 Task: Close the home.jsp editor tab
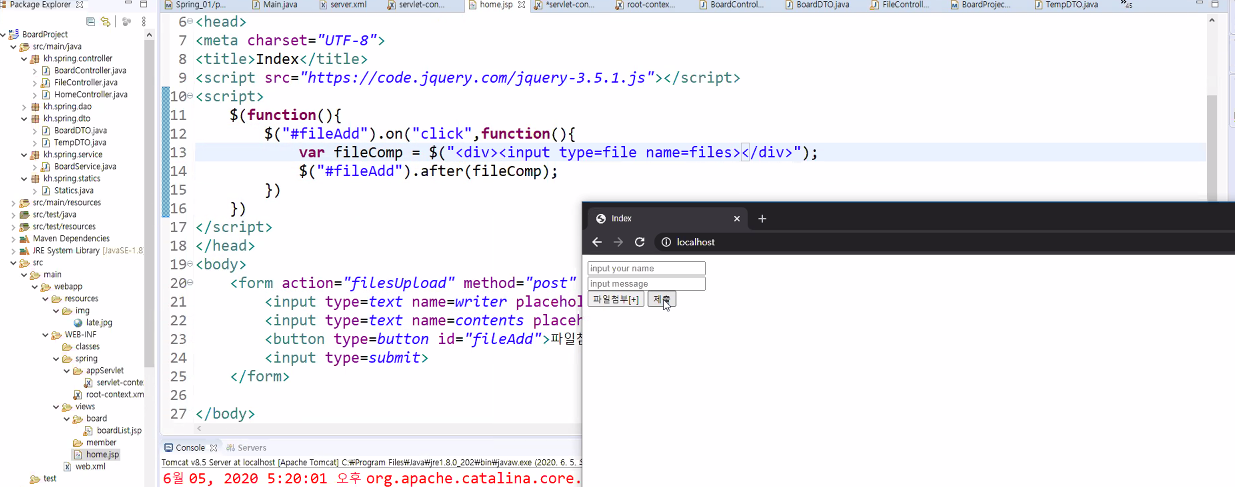point(523,5)
